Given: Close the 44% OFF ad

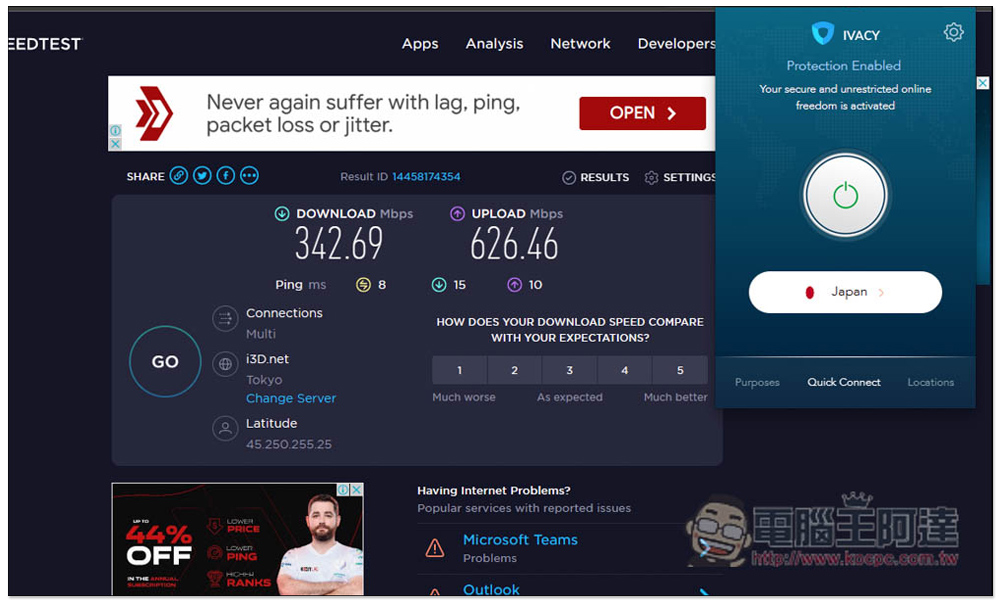Looking at the screenshot, I should click(x=357, y=490).
